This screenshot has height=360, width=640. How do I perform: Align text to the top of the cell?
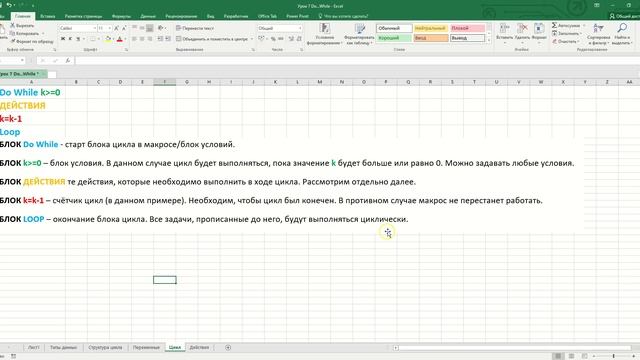tap(134, 28)
